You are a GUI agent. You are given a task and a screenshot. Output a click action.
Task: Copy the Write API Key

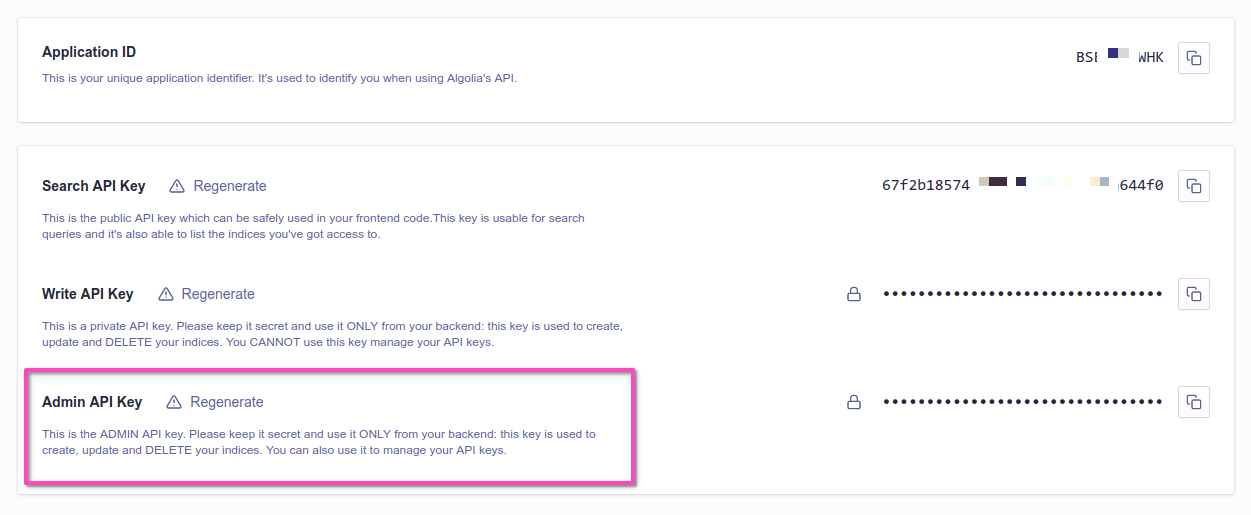click(1193, 294)
